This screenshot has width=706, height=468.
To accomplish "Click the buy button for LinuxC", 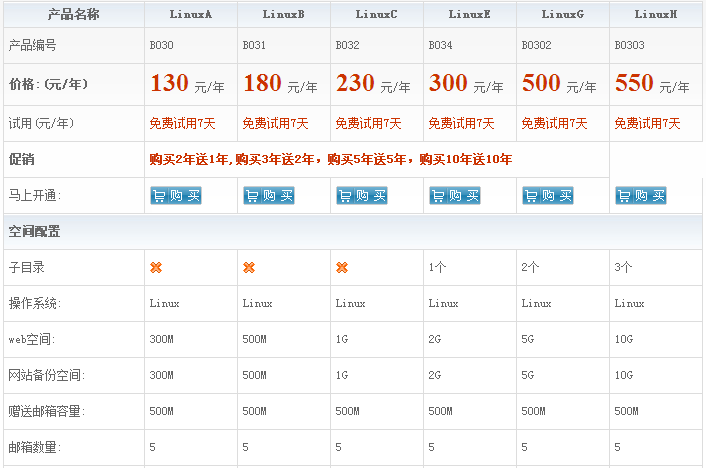I will tap(362, 195).
